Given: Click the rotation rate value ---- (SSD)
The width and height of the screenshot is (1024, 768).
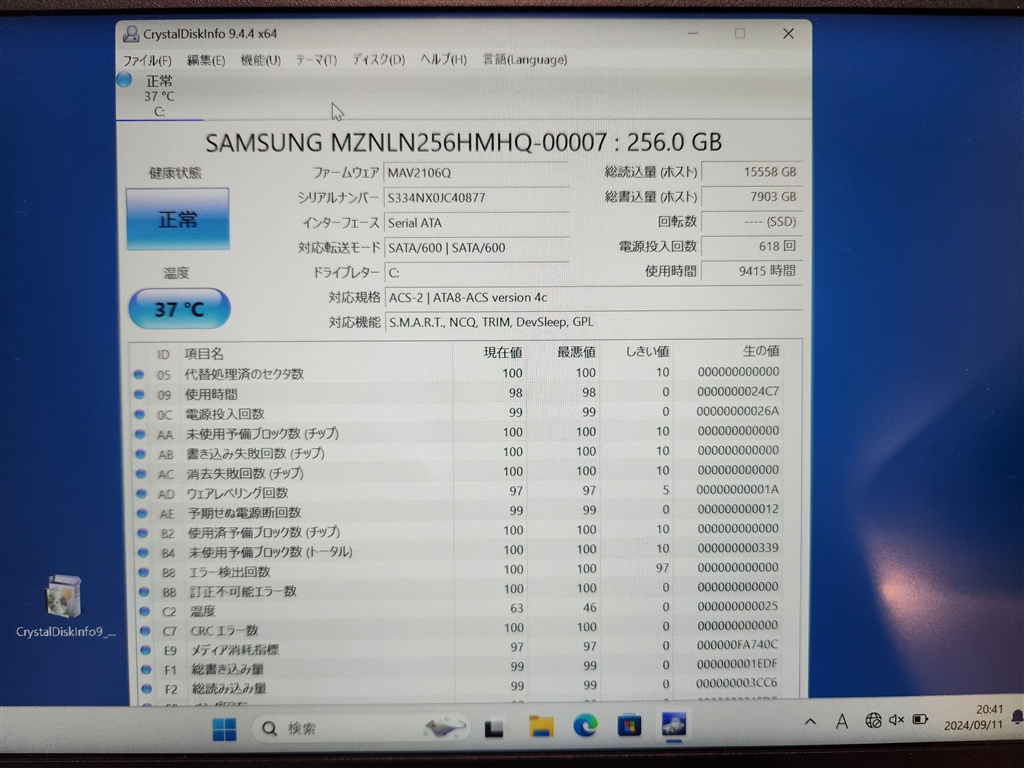Looking at the screenshot, I should [751, 221].
